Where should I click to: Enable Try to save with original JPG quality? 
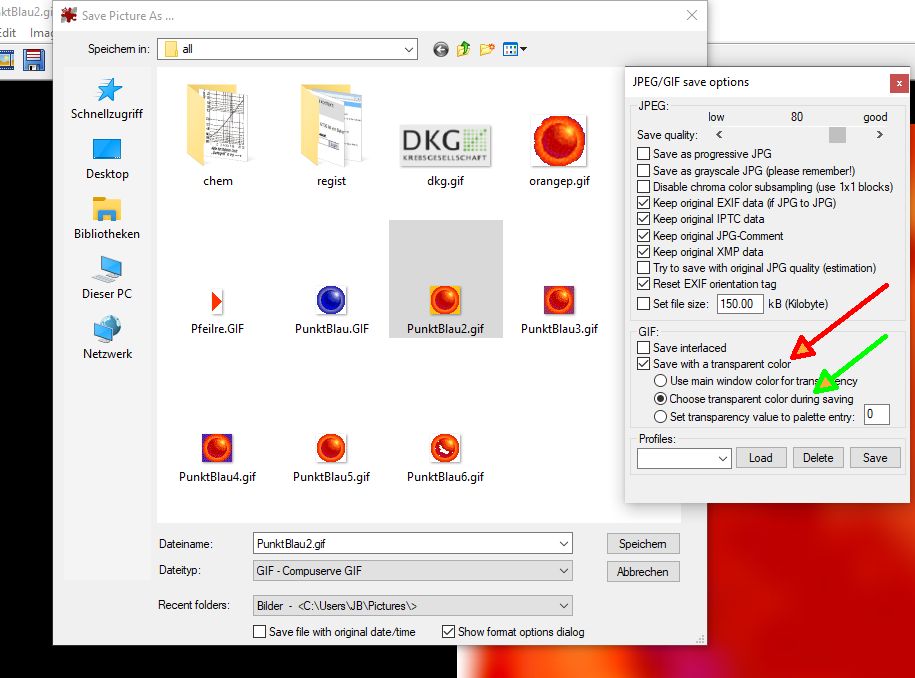pyautogui.click(x=644, y=268)
